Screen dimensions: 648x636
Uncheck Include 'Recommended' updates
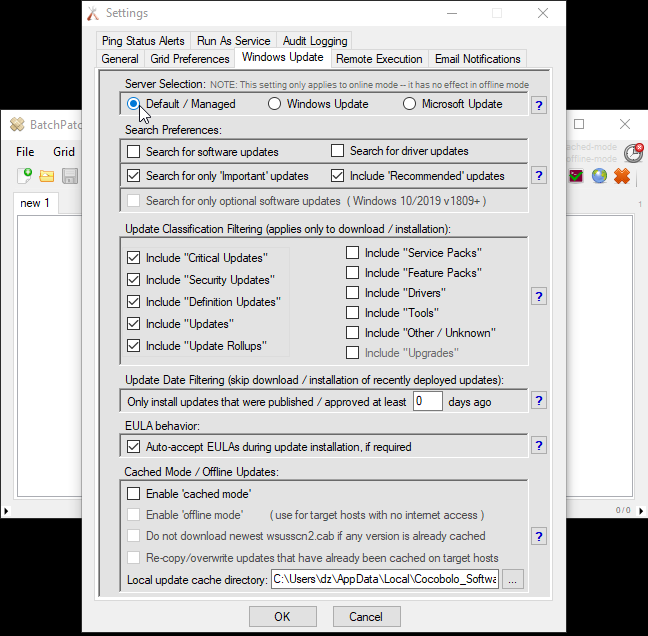(x=338, y=176)
